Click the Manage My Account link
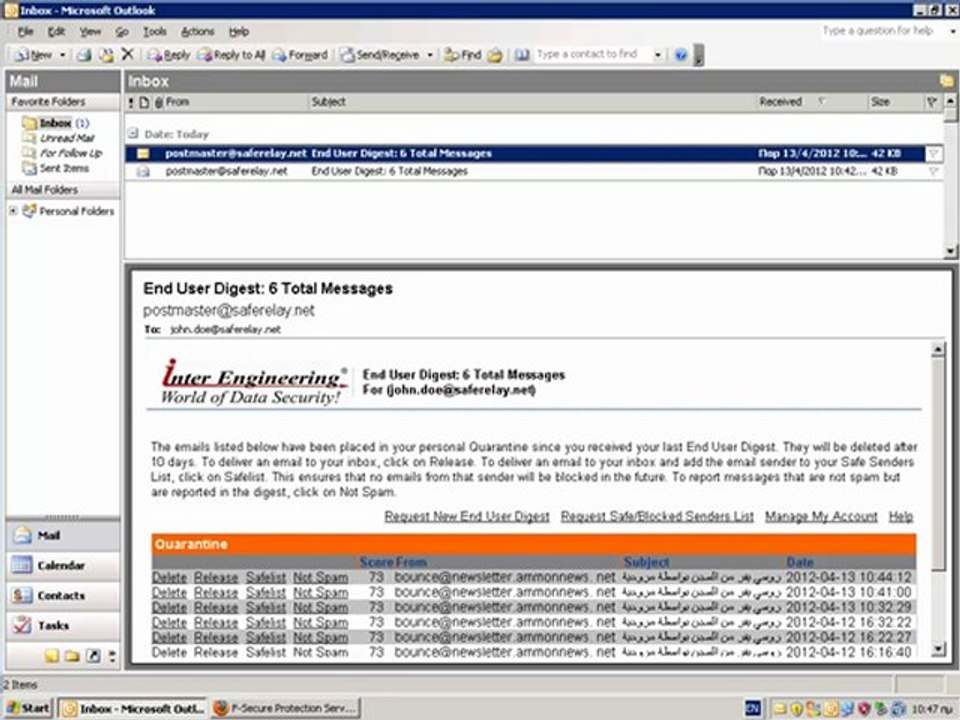 pos(821,517)
